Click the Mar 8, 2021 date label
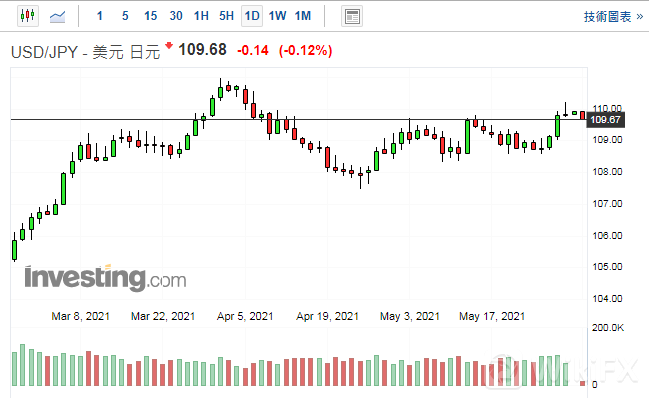The height and width of the screenshot is (405, 649). [x=80, y=316]
